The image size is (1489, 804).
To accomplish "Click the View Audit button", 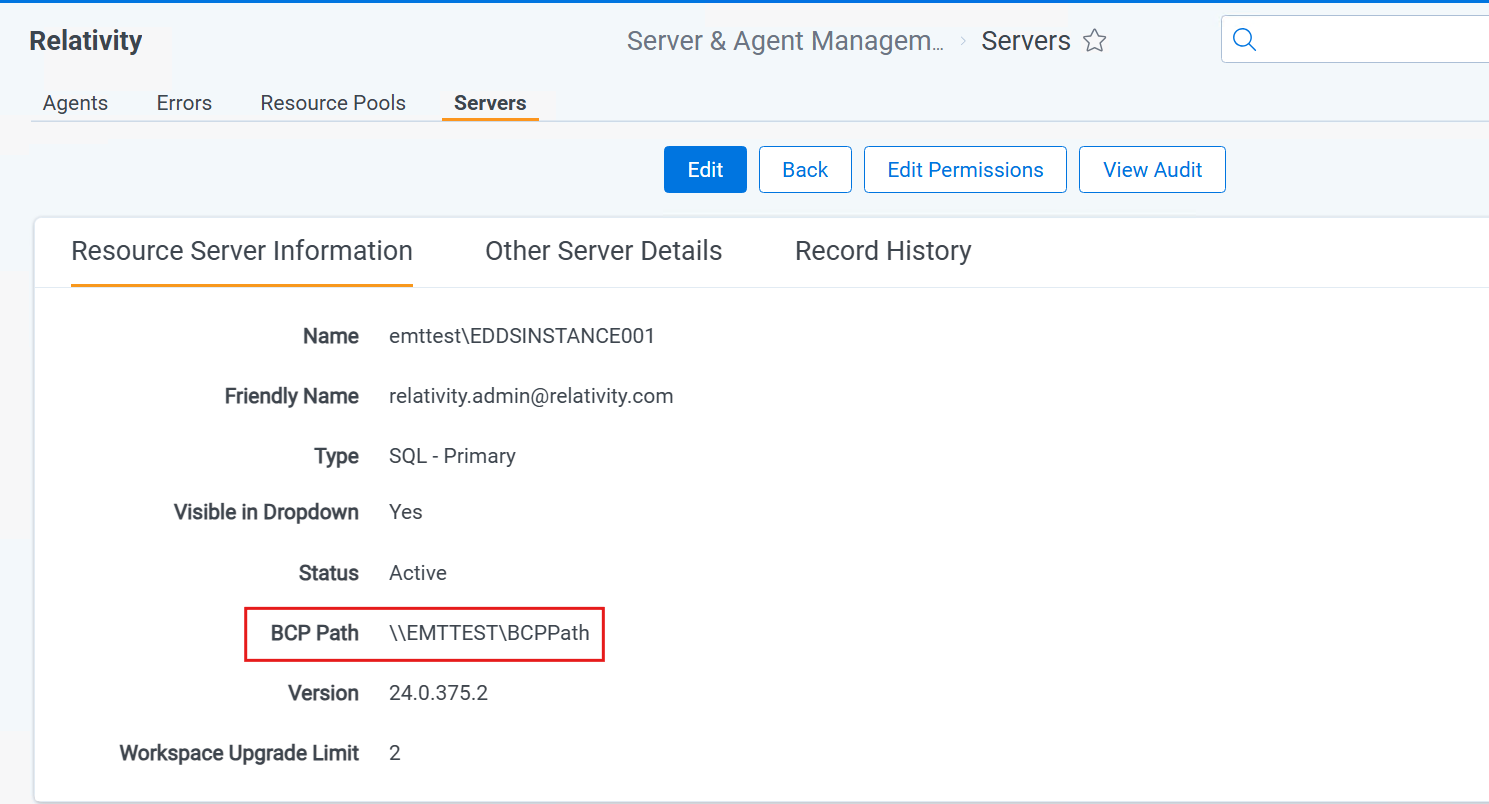I will pos(1152,170).
